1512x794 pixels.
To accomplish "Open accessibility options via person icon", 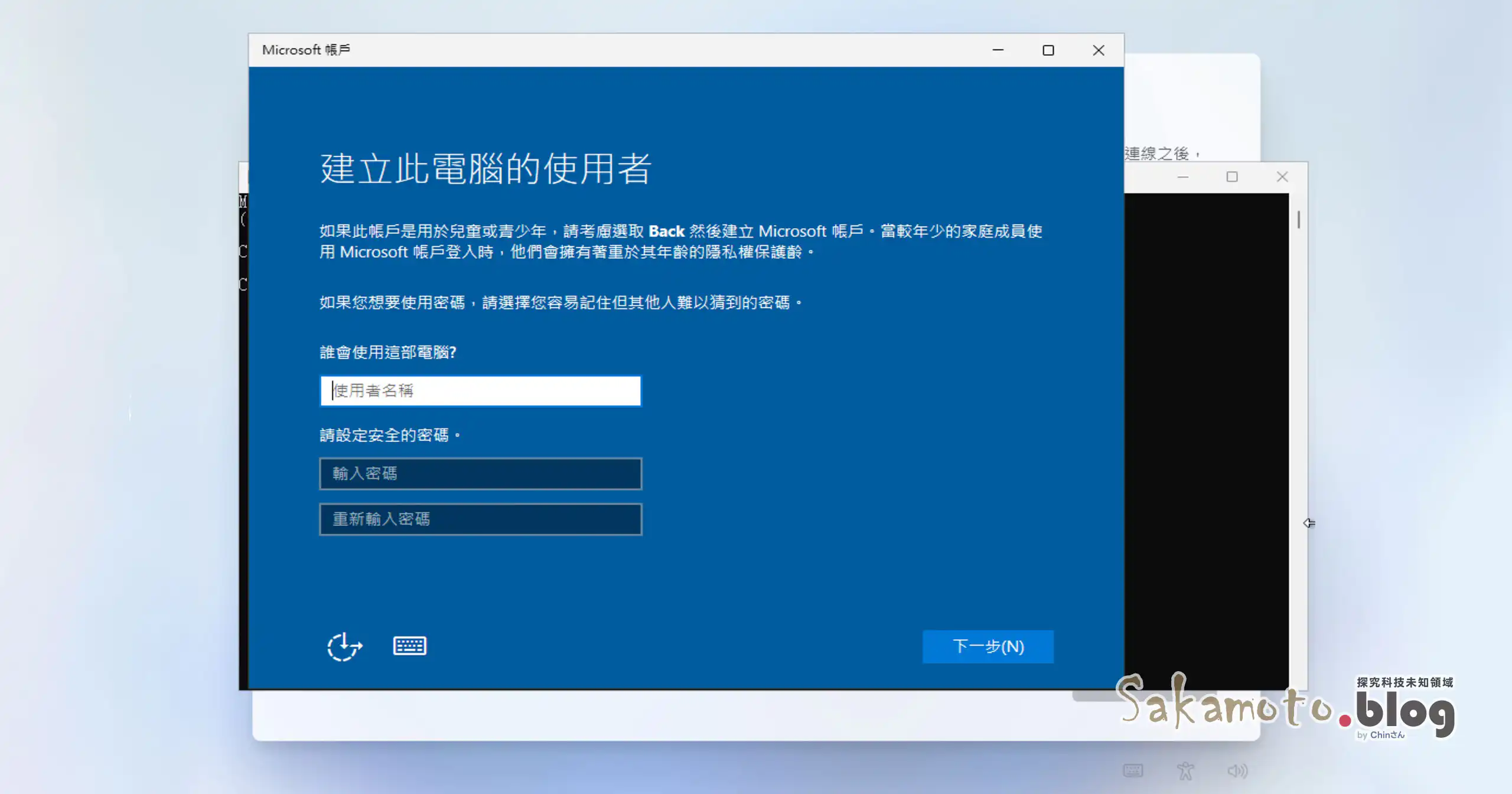I will pyautogui.click(x=1185, y=770).
